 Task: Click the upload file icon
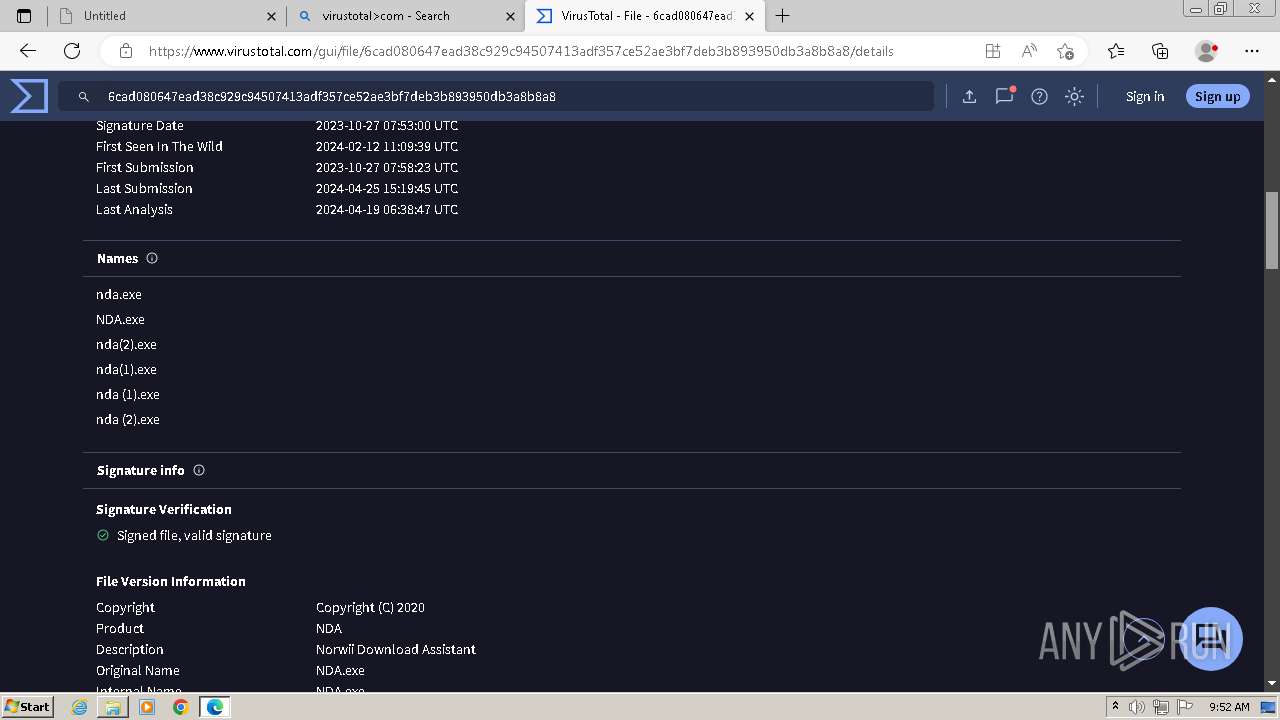tap(969, 96)
